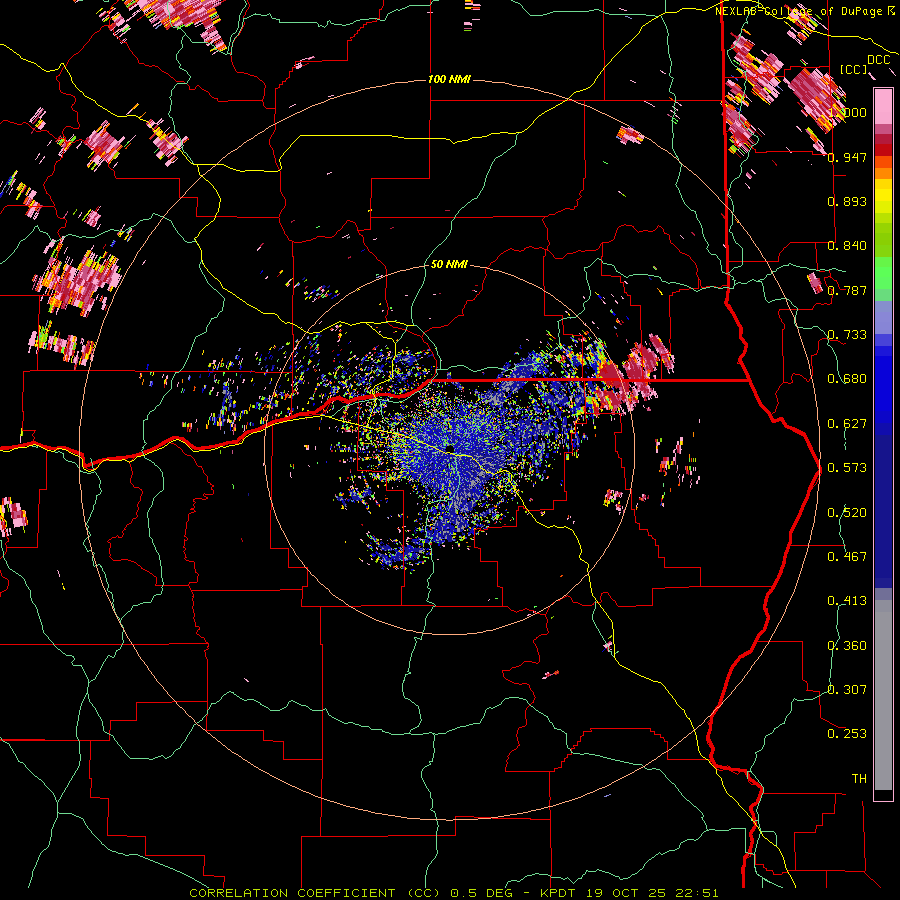Select the 0.360 scale value
Viewport: 900px width, 900px height.
point(847,646)
